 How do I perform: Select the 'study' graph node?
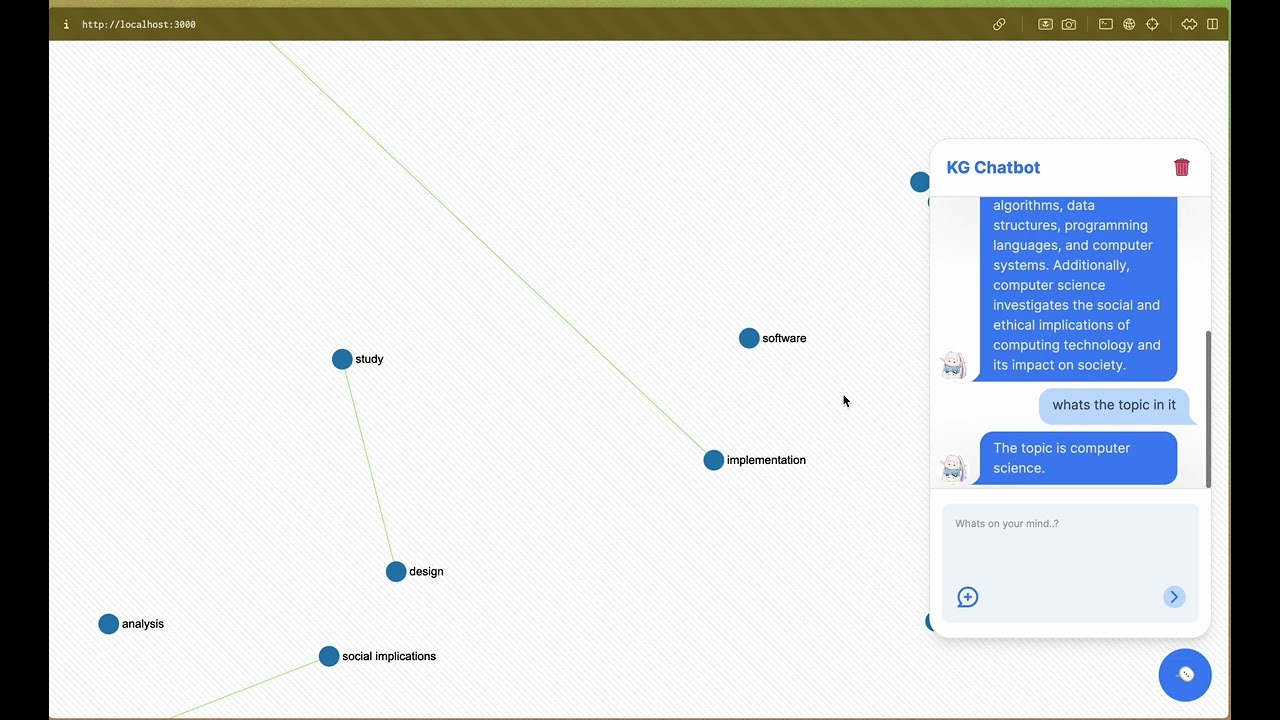(342, 359)
